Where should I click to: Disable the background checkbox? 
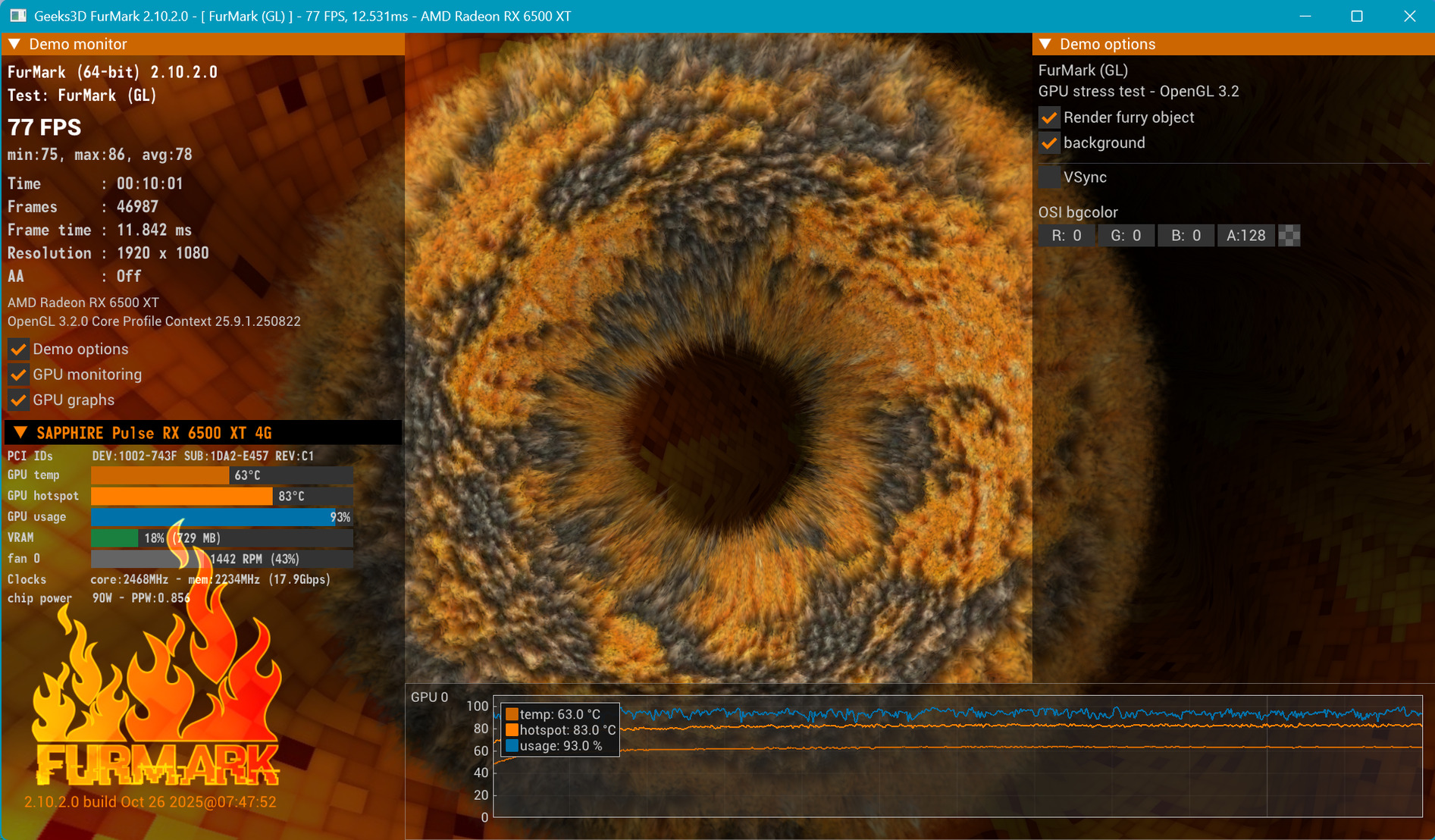point(1049,143)
